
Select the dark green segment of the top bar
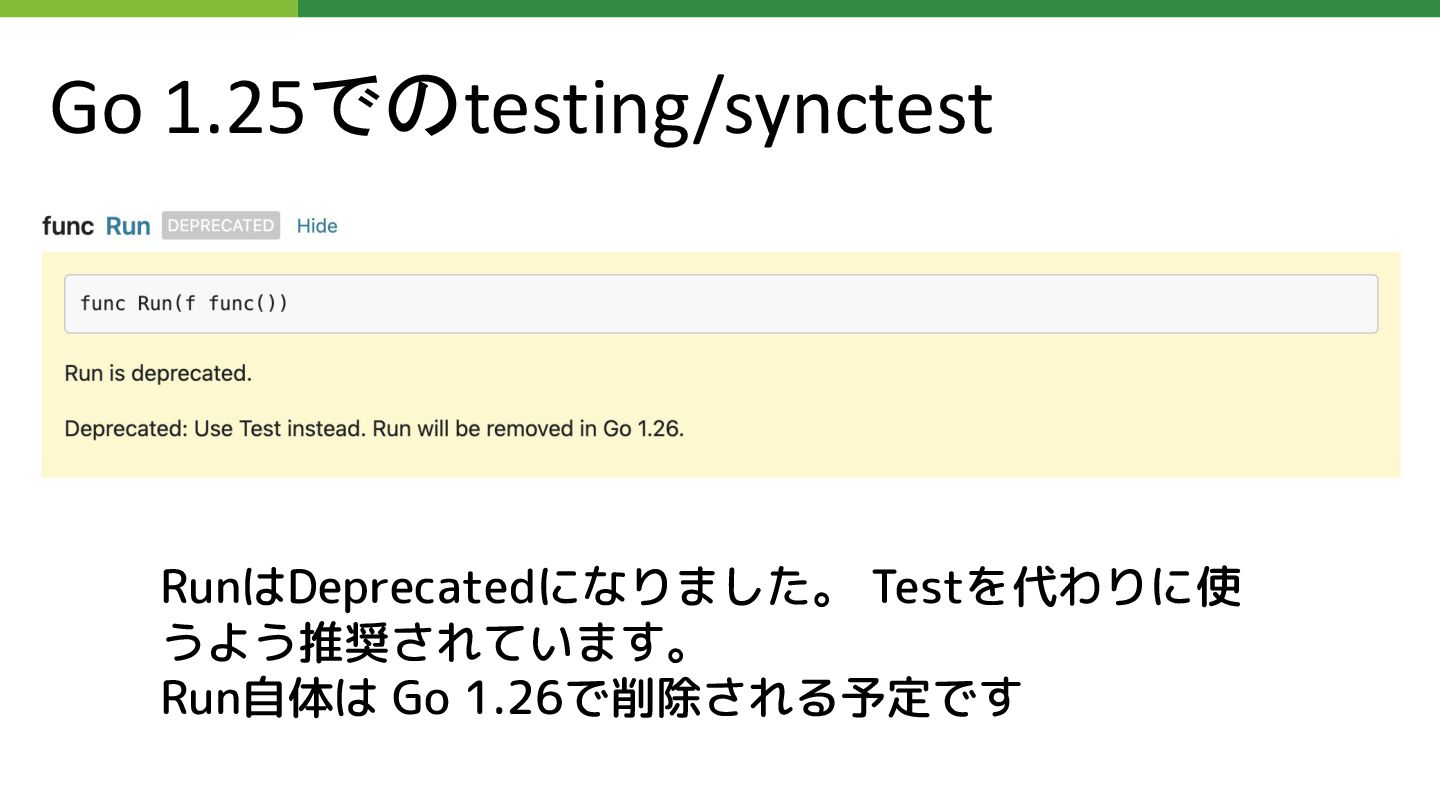pos(869,8)
